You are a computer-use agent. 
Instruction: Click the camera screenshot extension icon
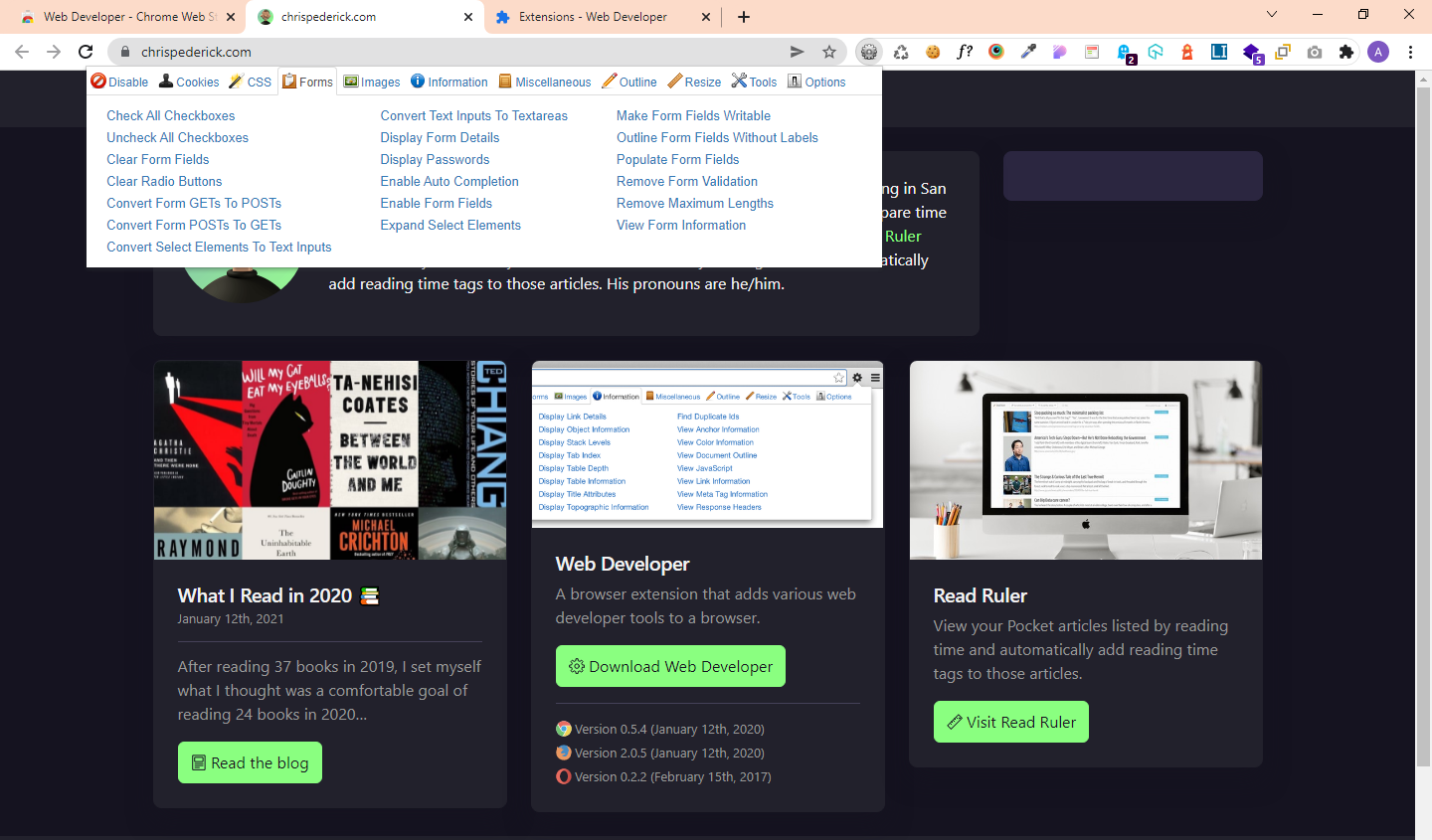[x=1315, y=52]
